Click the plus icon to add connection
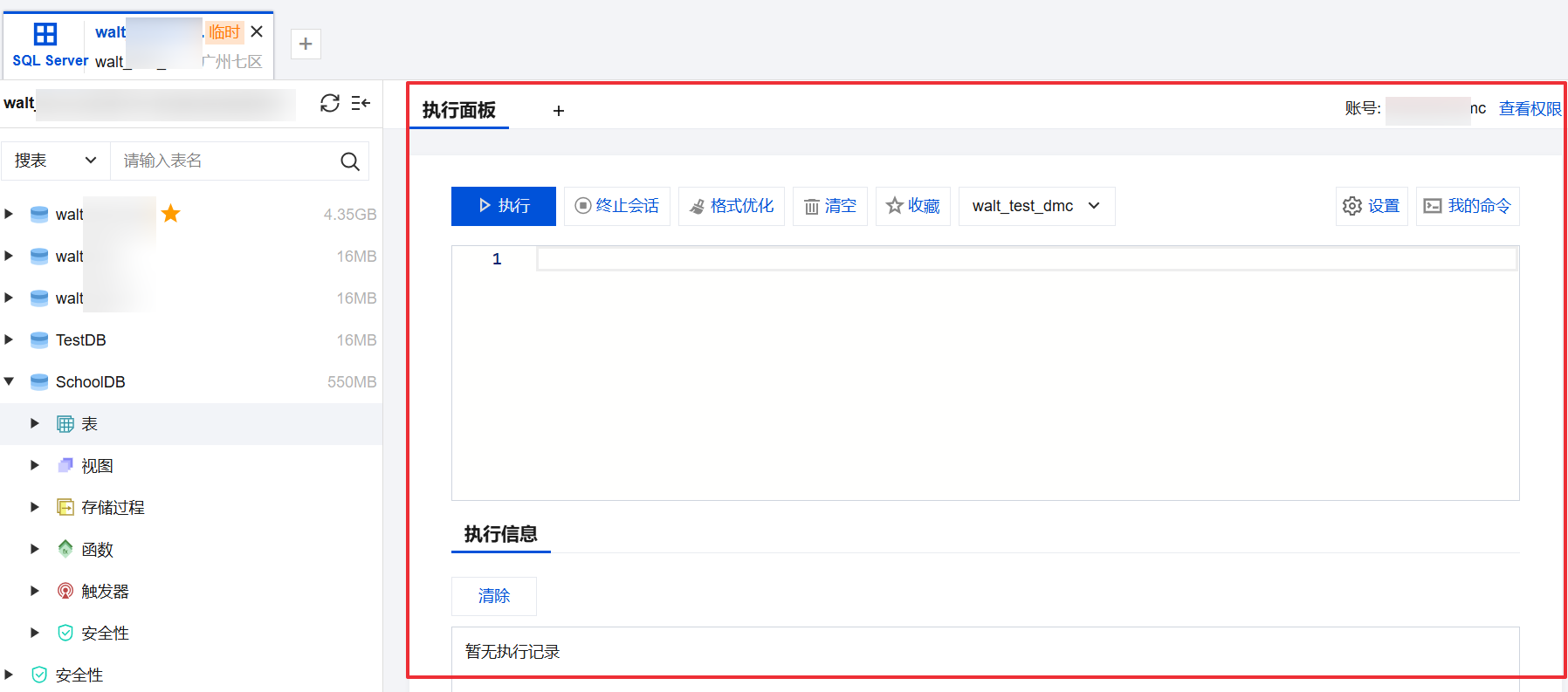Screen dimensions: 1568x692 (306, 44)
